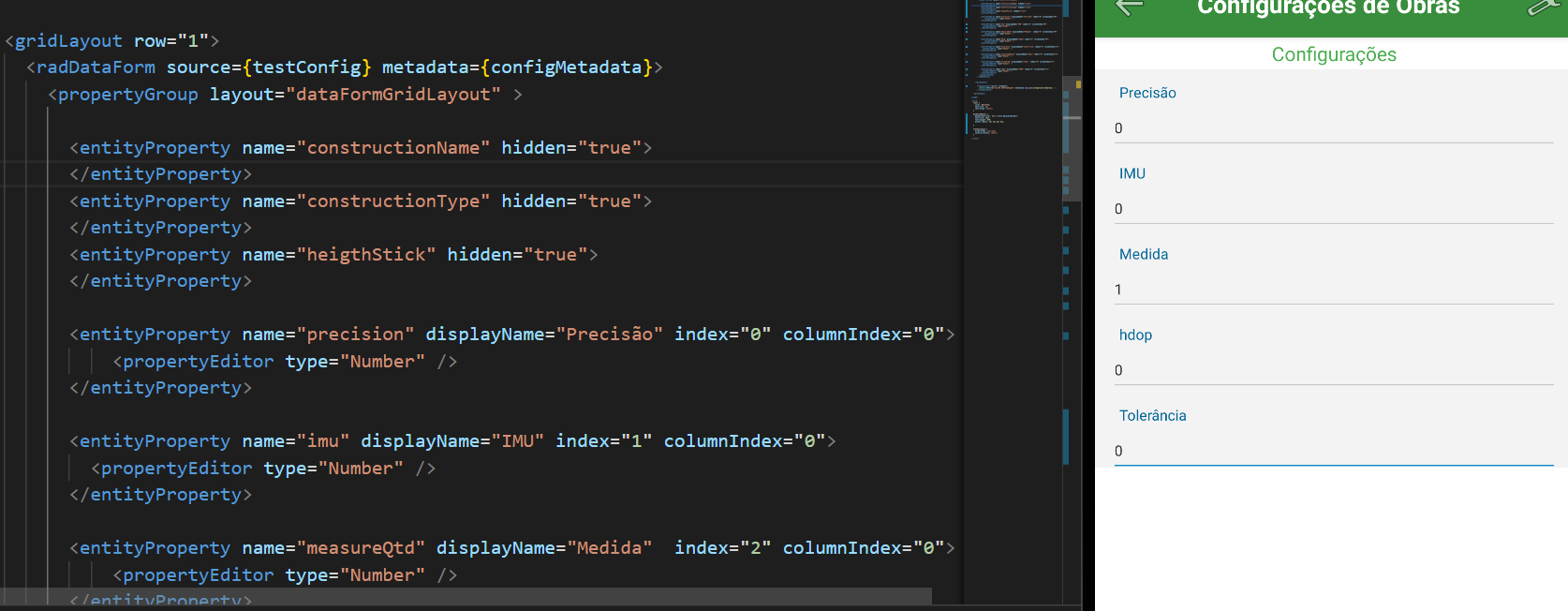Tap the back arrow in the app header
Image resolution: width=1568 pixels, height=611 pixels.
point(1130,7)
